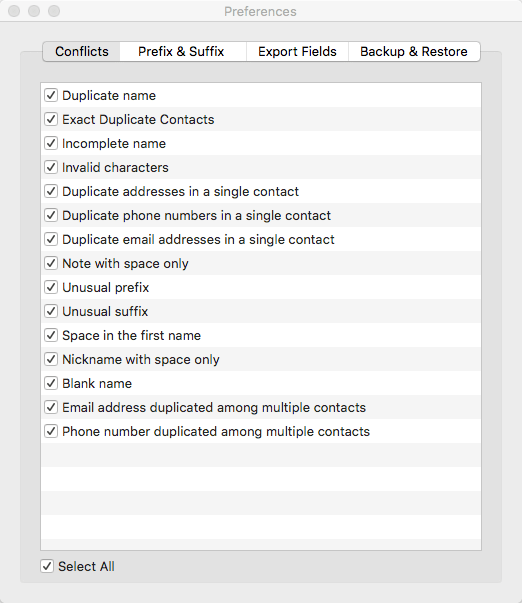Screen dimensions: 522x603
Task: Disable the Unusual suffix check
Action: click(x=51, y=311)
